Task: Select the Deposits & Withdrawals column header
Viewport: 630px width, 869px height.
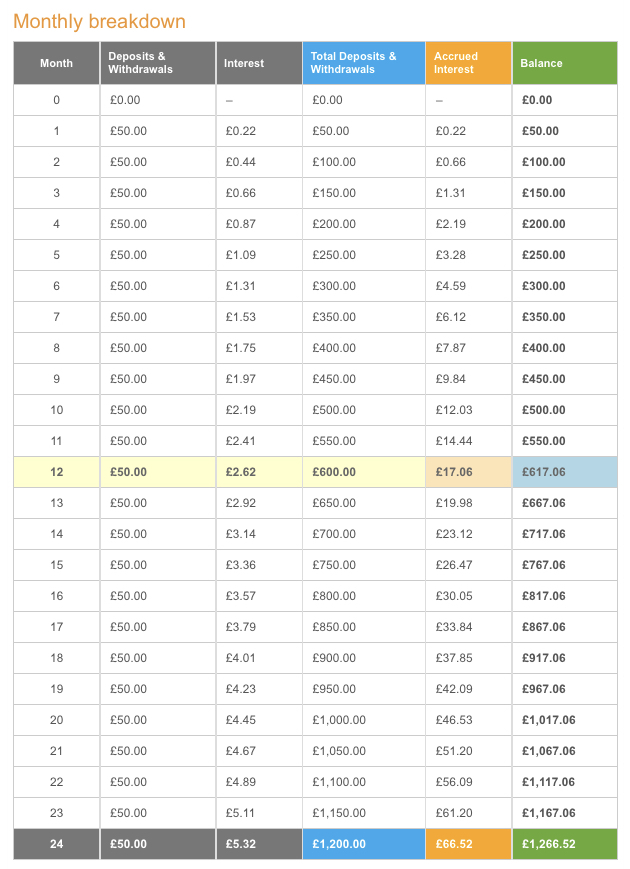Action: click(158, 63)
